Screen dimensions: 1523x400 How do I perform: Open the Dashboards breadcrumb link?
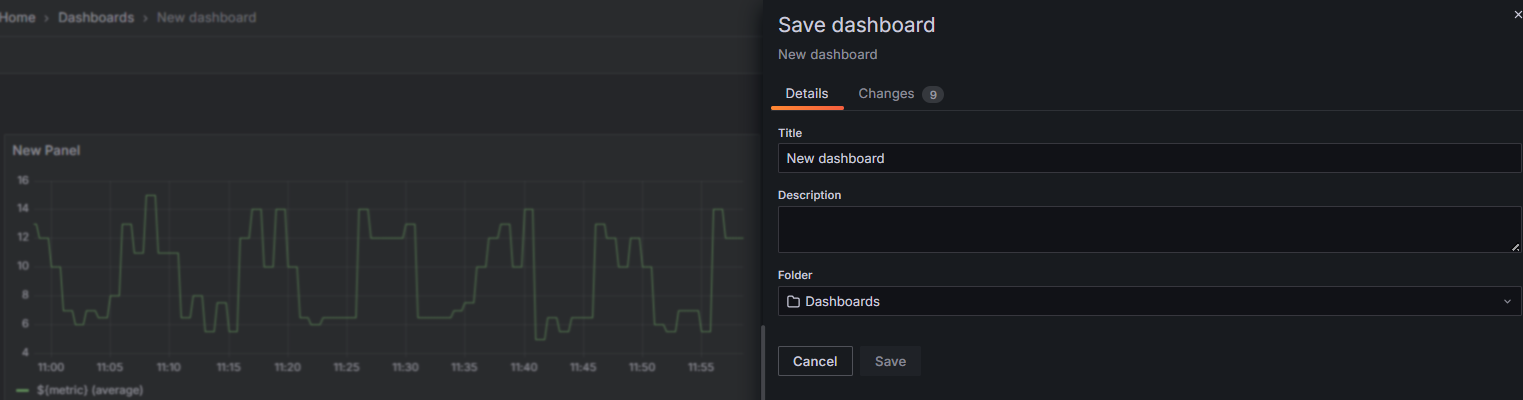coord(96,18)
